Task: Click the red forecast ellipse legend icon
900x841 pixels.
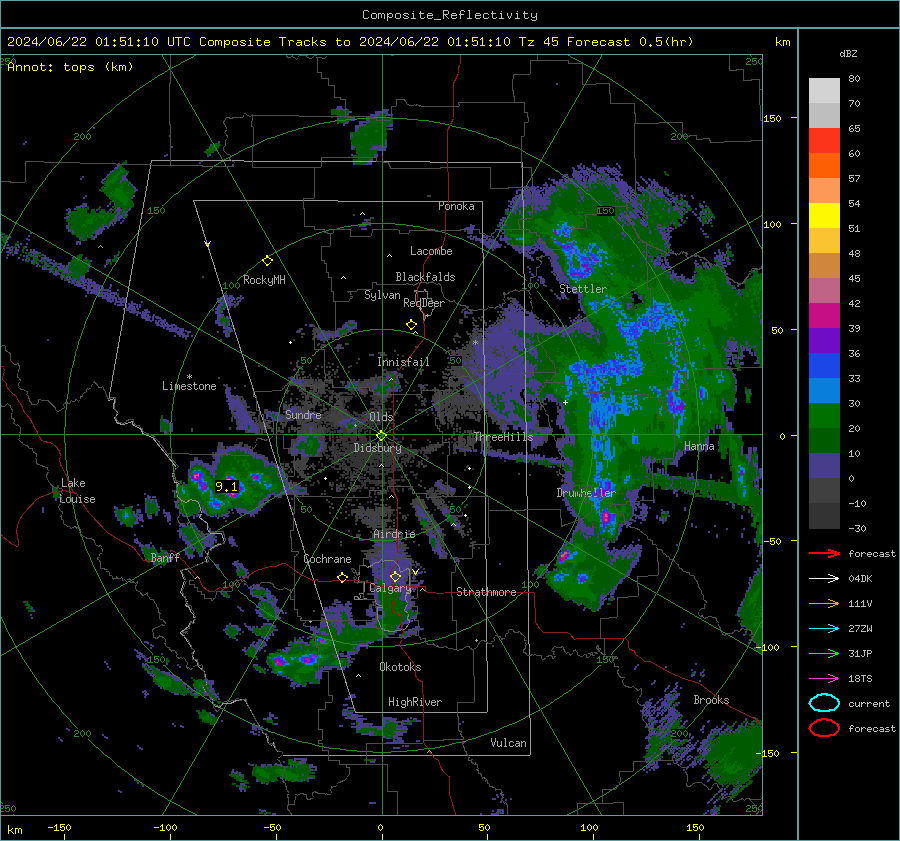Action: pyautogui.click(x=824, y=728)
